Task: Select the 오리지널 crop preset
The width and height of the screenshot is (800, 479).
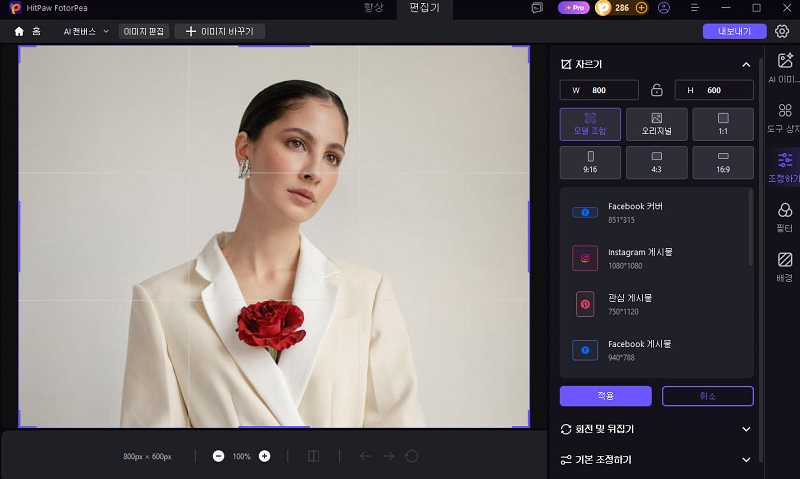Action: point(657,124)
